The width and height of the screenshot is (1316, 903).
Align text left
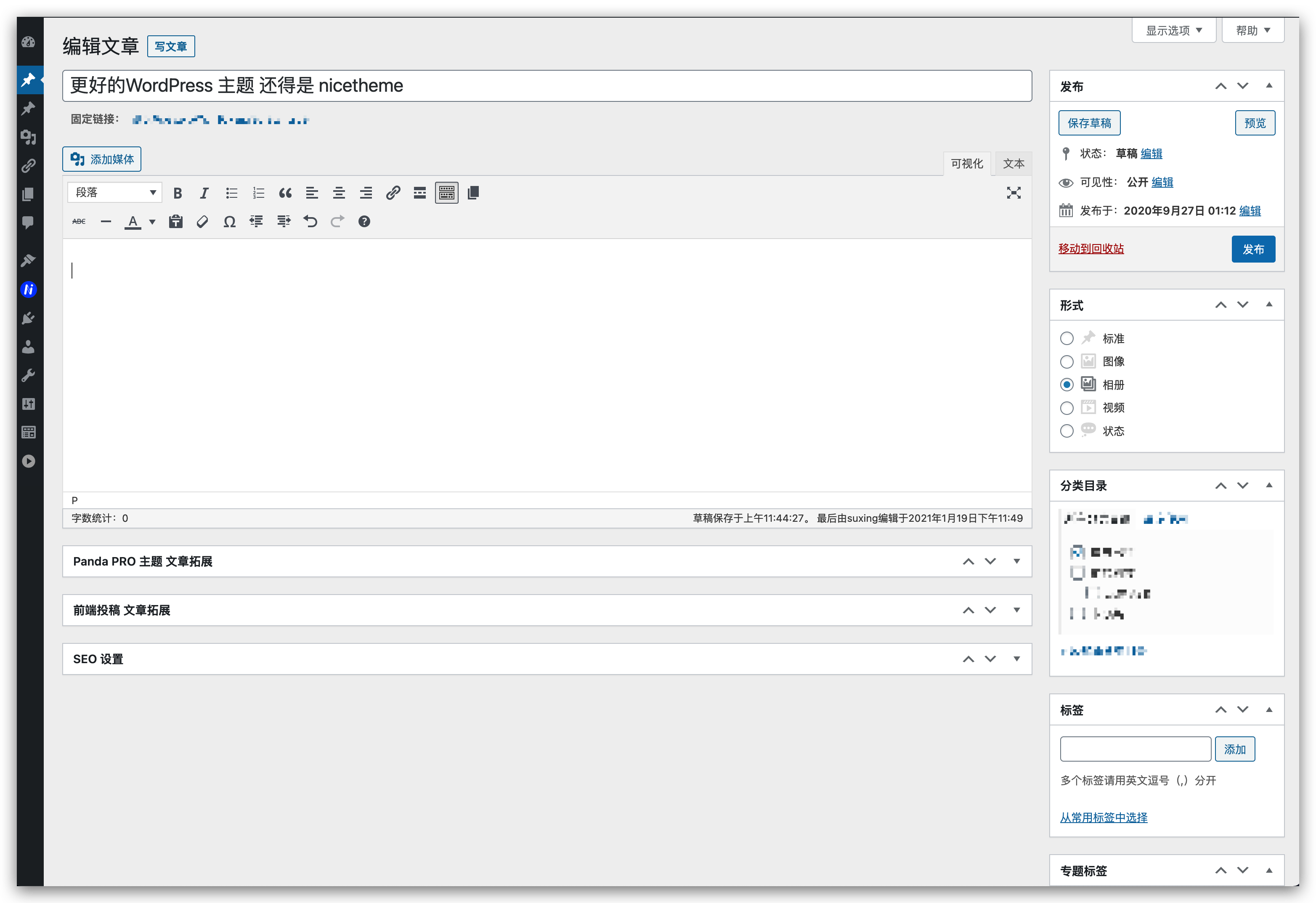coord(312,193)
